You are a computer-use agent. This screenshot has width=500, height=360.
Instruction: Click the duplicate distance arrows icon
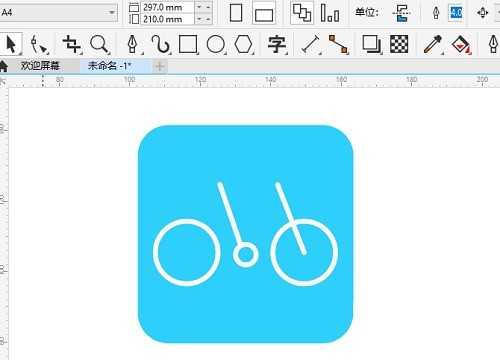483,13
